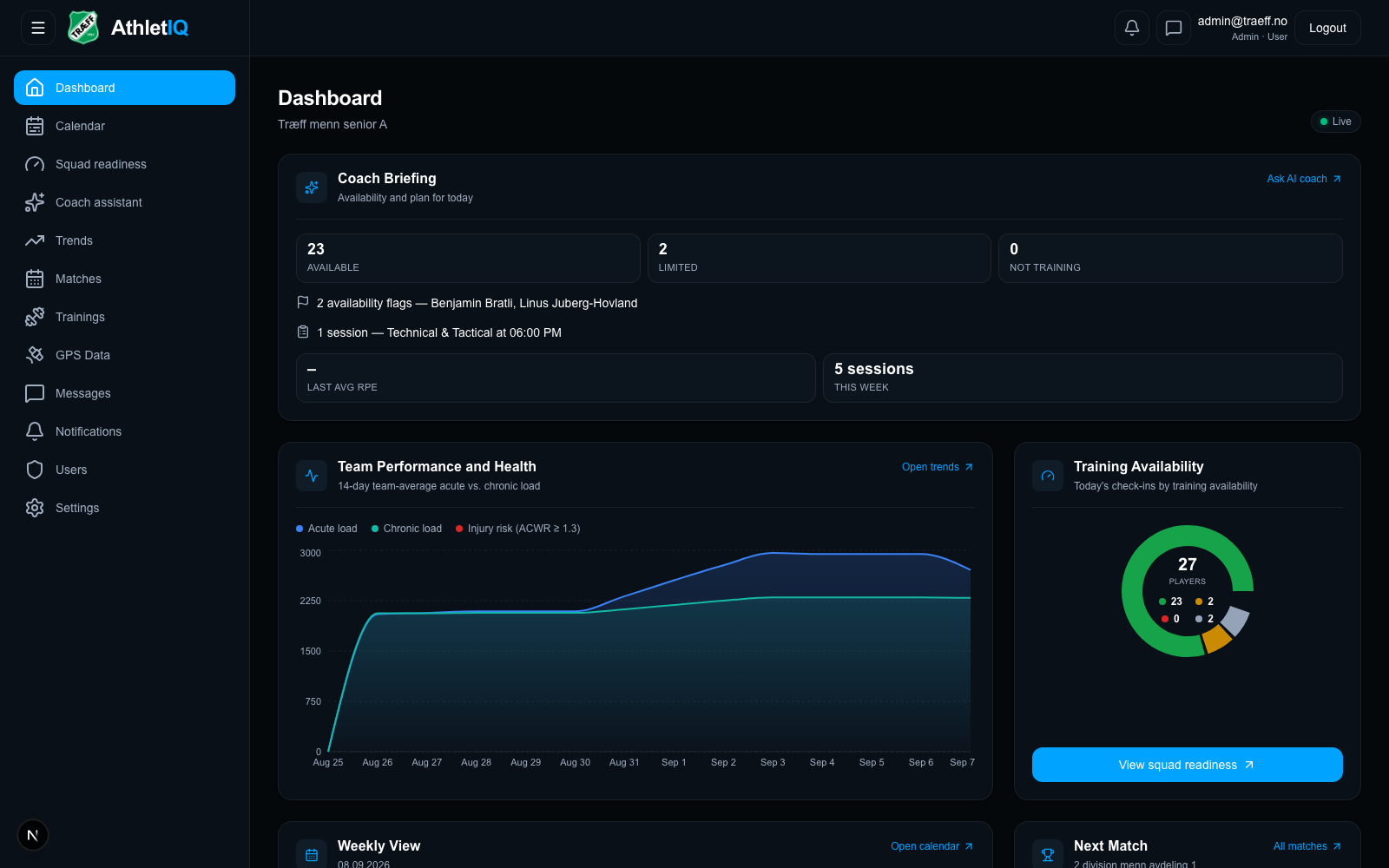The image size is (1389, 868).
Task: Click the AthletIQ brand name
Action: click(x=149, y=28)
